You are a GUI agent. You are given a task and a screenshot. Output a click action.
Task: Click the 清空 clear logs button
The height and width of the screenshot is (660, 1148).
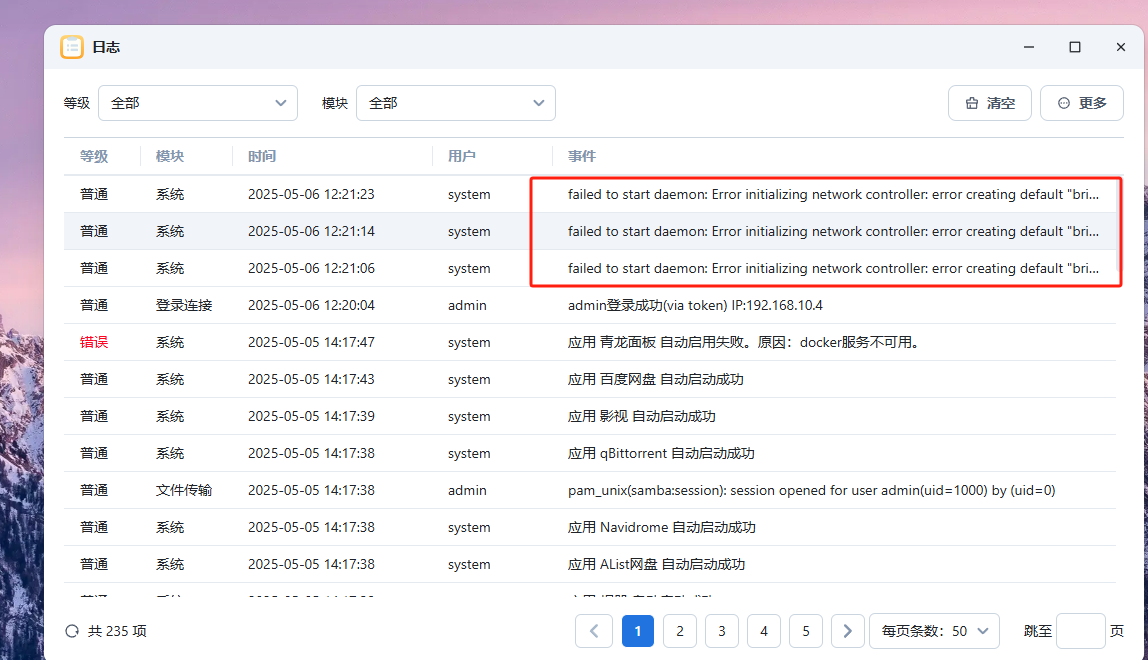(x=989, y=103)
